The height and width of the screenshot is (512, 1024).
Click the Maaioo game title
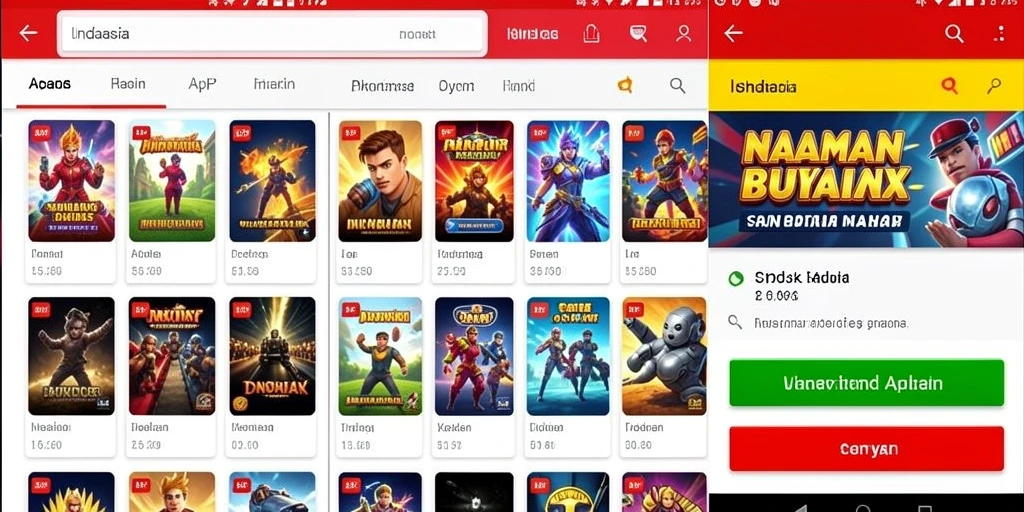51,427
